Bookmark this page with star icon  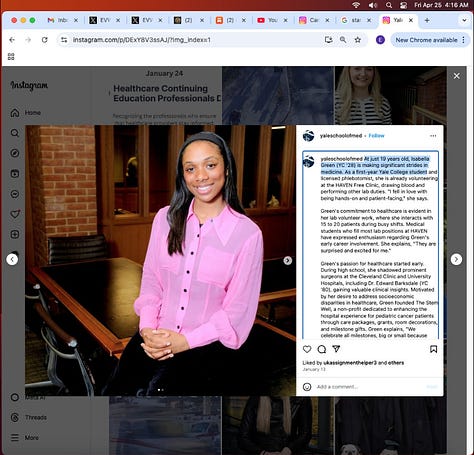point(358,40)
